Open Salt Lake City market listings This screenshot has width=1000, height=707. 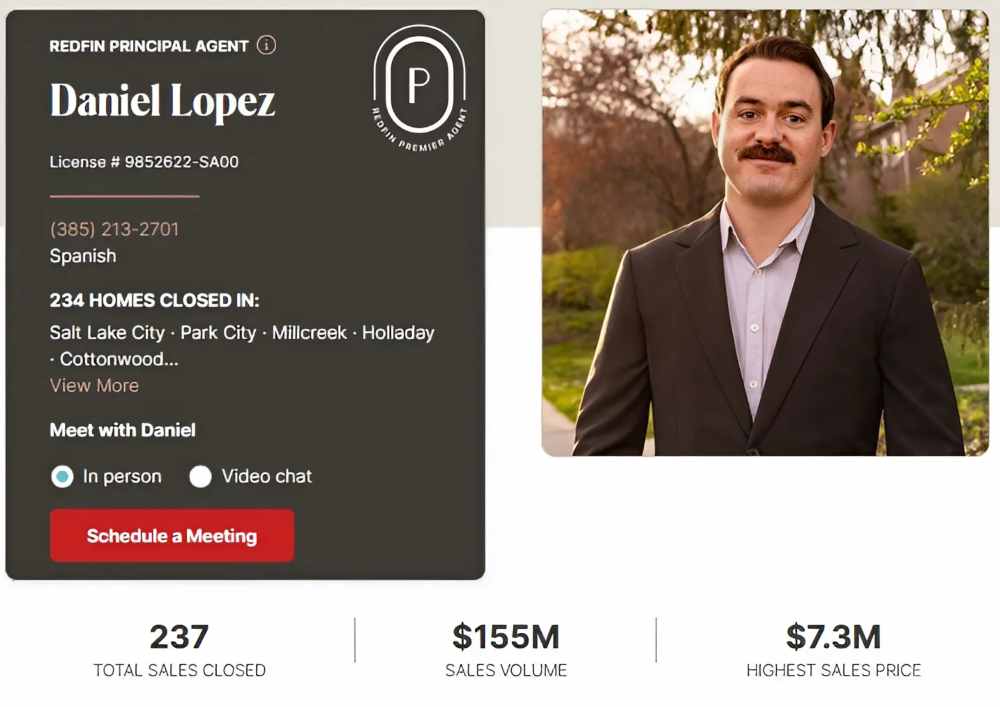click(106, 332)
